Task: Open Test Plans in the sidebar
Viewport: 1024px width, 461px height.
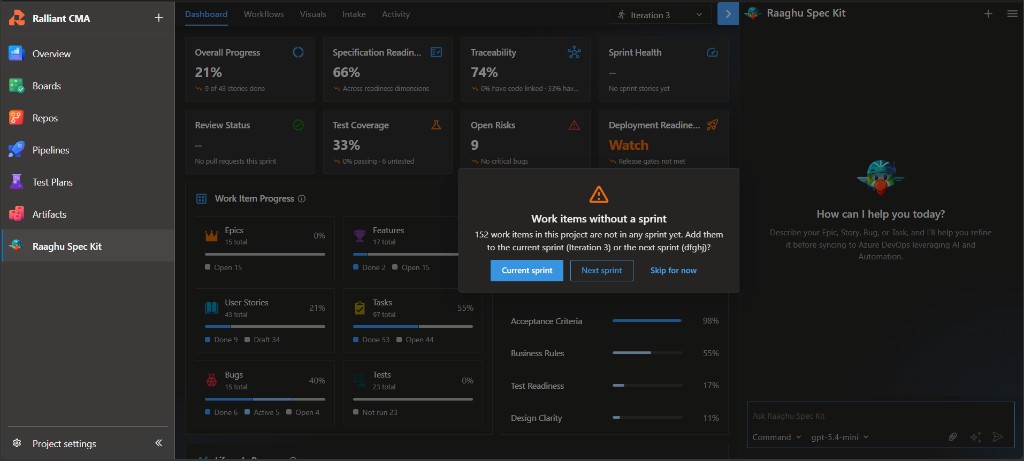Action: (x=88, y=182)
